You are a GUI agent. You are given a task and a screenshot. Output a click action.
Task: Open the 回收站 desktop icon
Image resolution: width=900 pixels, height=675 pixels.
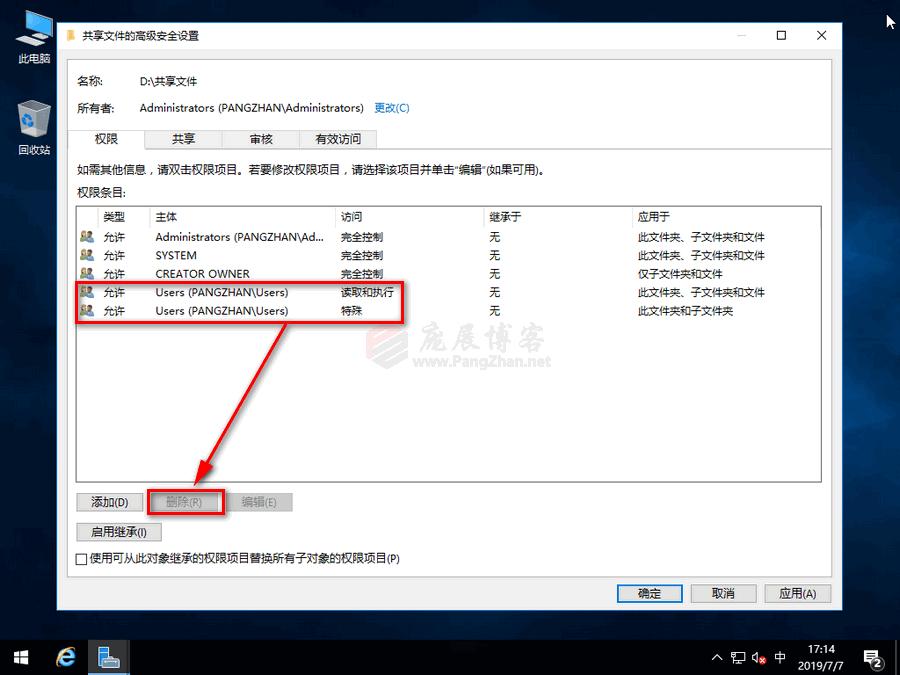point(32,120)
